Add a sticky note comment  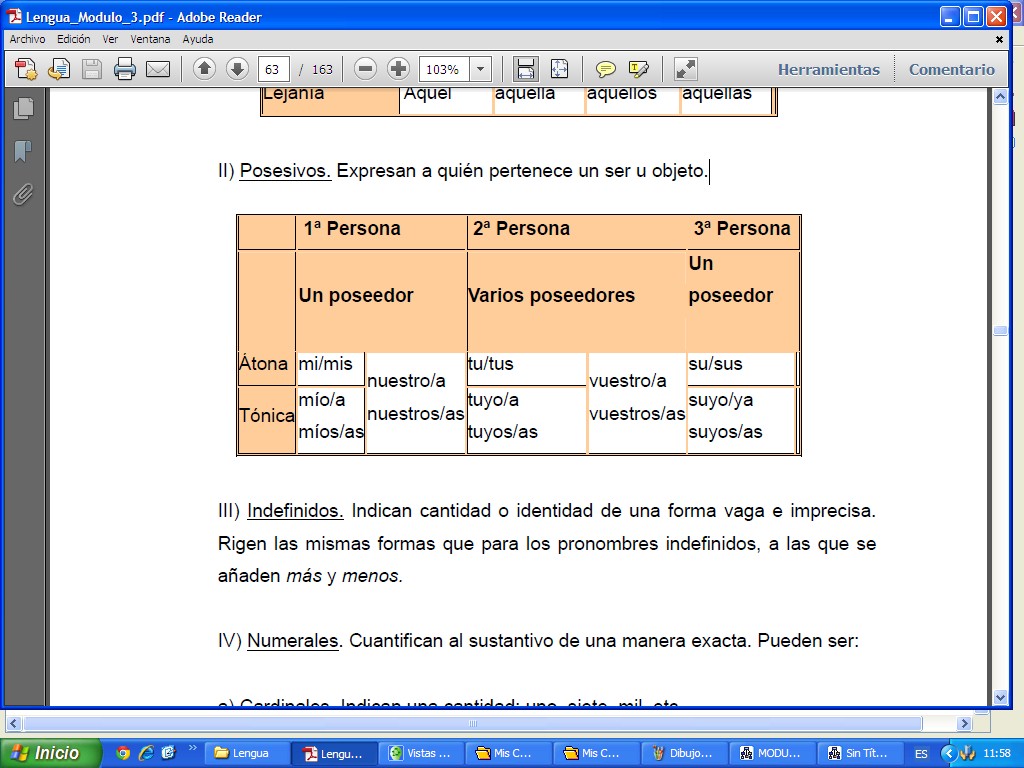[605, 69]
